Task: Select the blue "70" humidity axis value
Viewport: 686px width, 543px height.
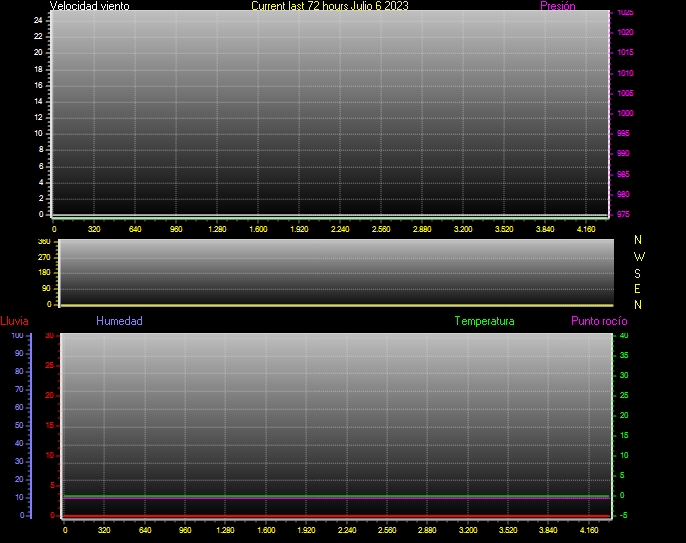Action: click(x=19, y=389)
